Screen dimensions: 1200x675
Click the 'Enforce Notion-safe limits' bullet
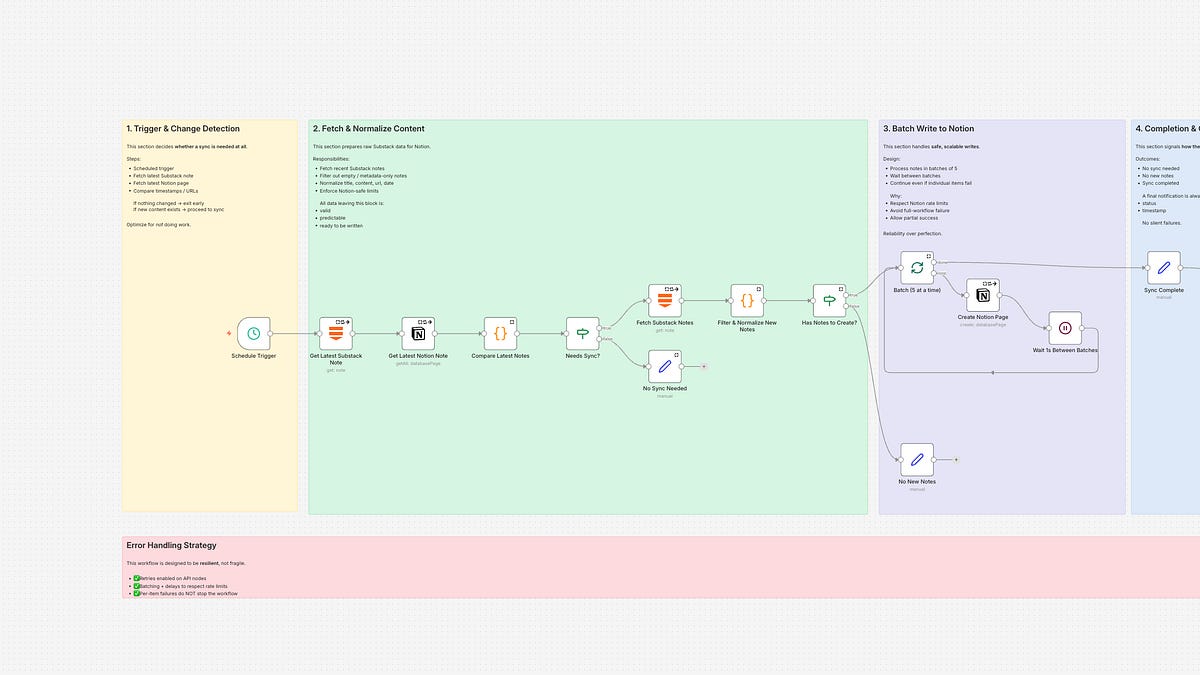[350, 190]
